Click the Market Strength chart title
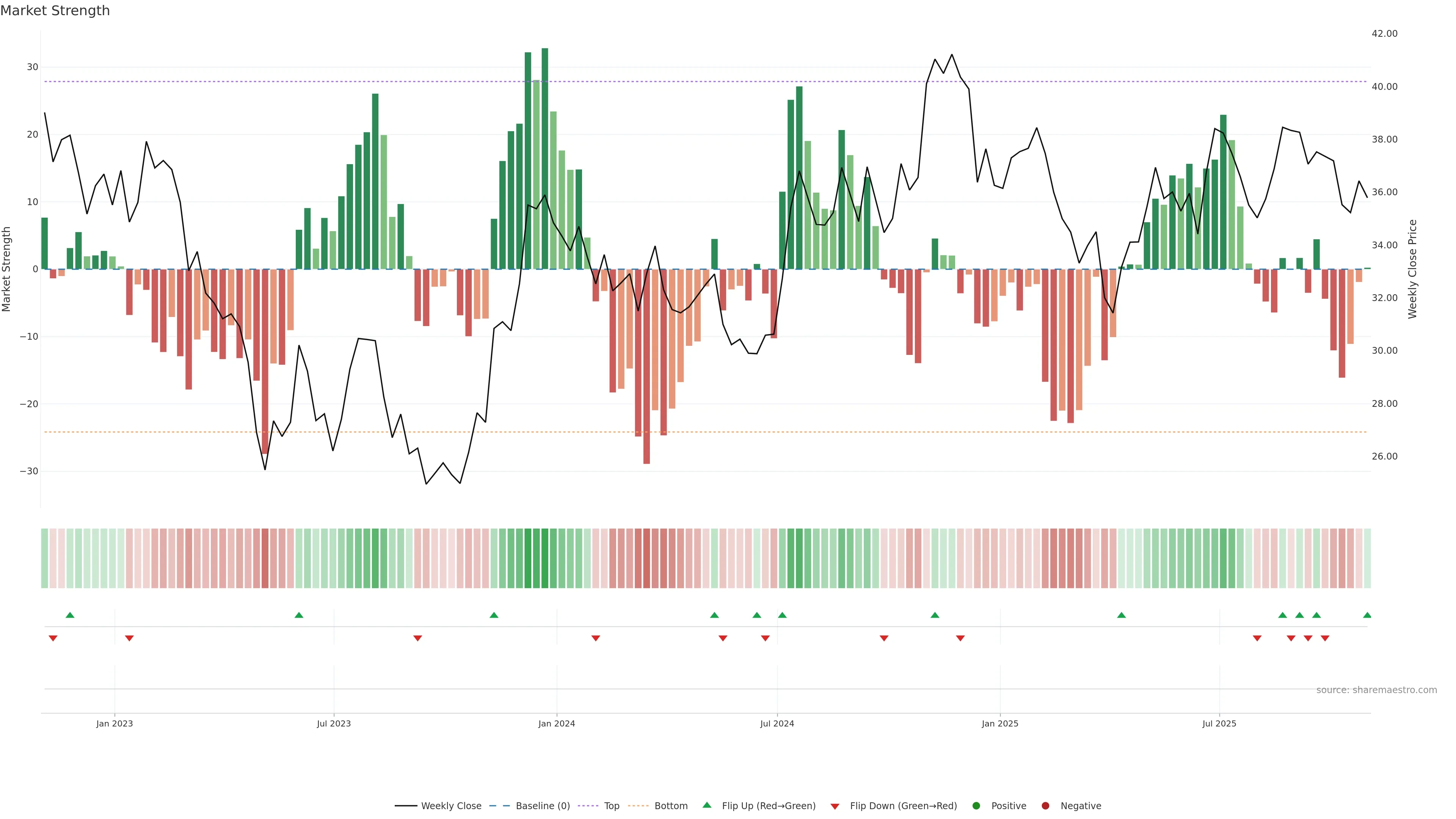The height and width of the screenshot is (819, 1456). [x=55, y=11]
